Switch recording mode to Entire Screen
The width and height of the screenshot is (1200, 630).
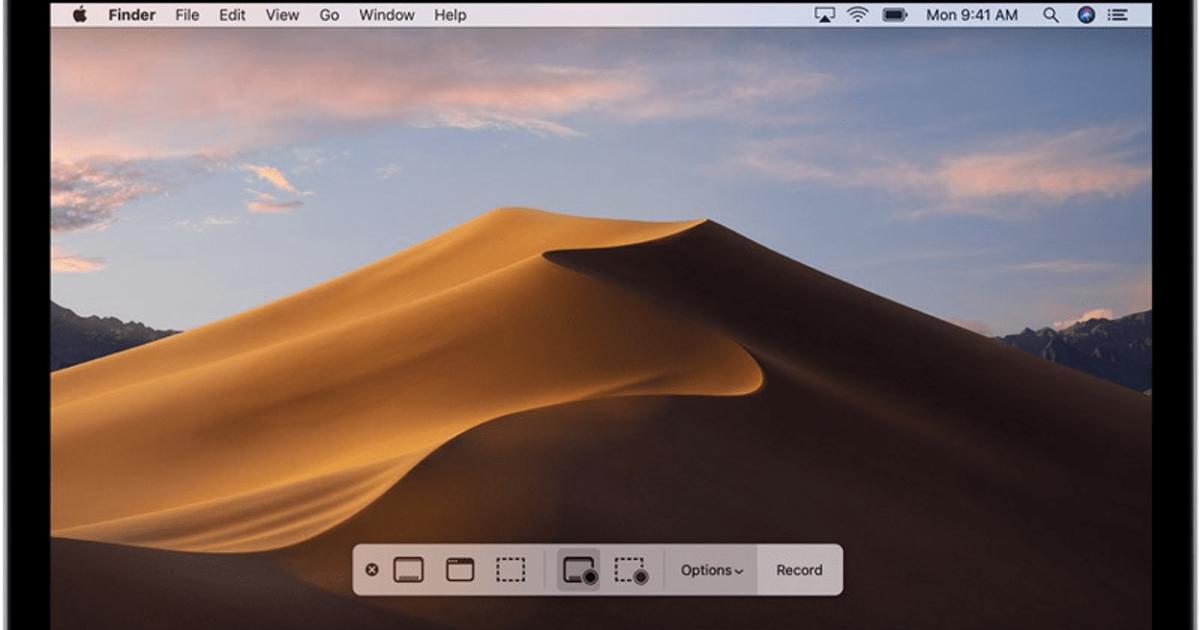(578, 570)
